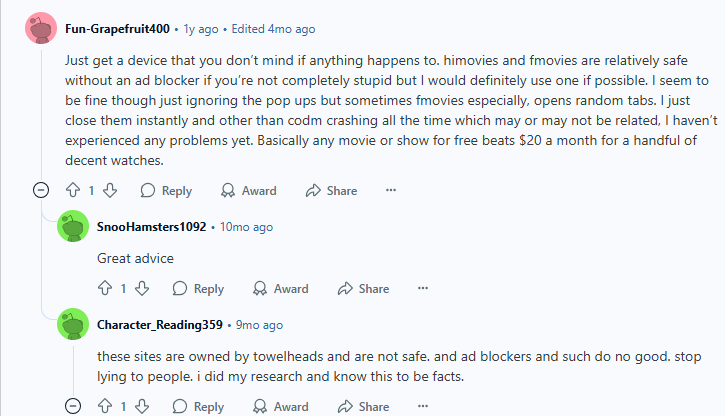Click SnooHamsters1092's green avatar

tap(73, 227)
